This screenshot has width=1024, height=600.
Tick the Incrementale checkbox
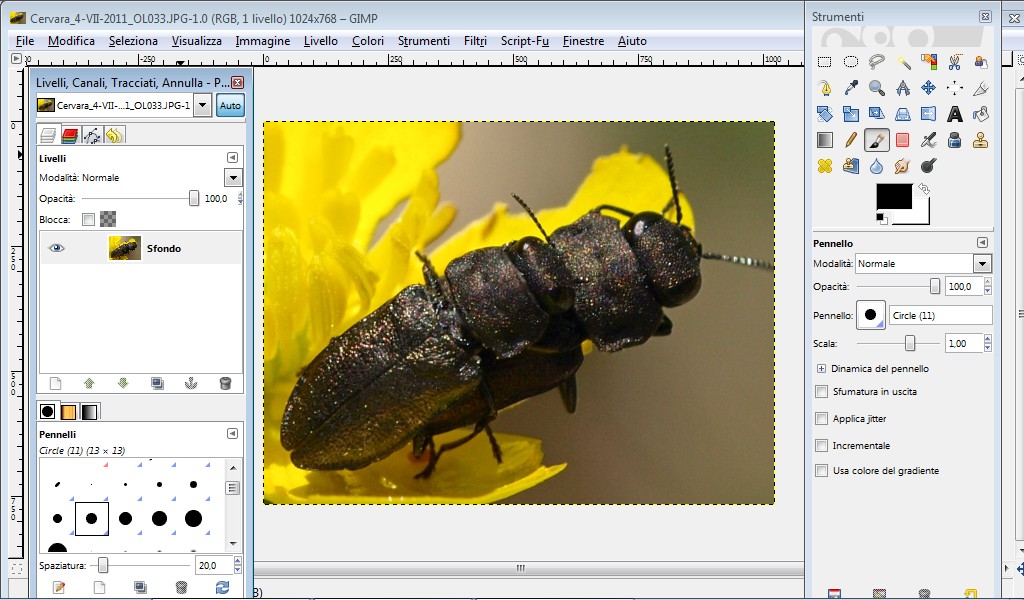pos(822,446)
